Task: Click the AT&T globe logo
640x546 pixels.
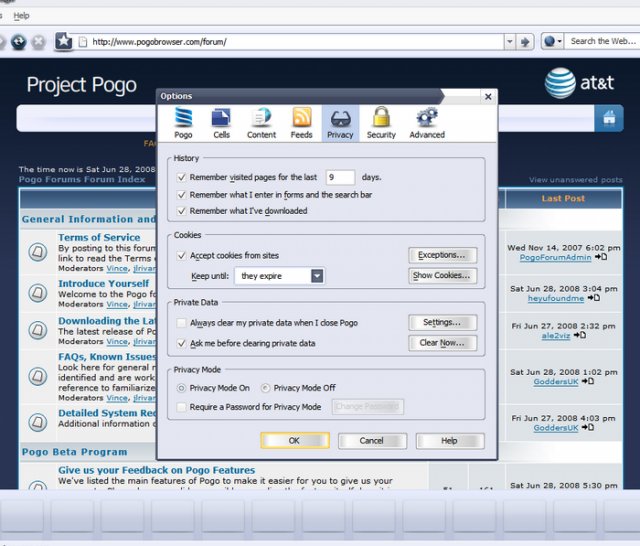Action: (560, 83)
